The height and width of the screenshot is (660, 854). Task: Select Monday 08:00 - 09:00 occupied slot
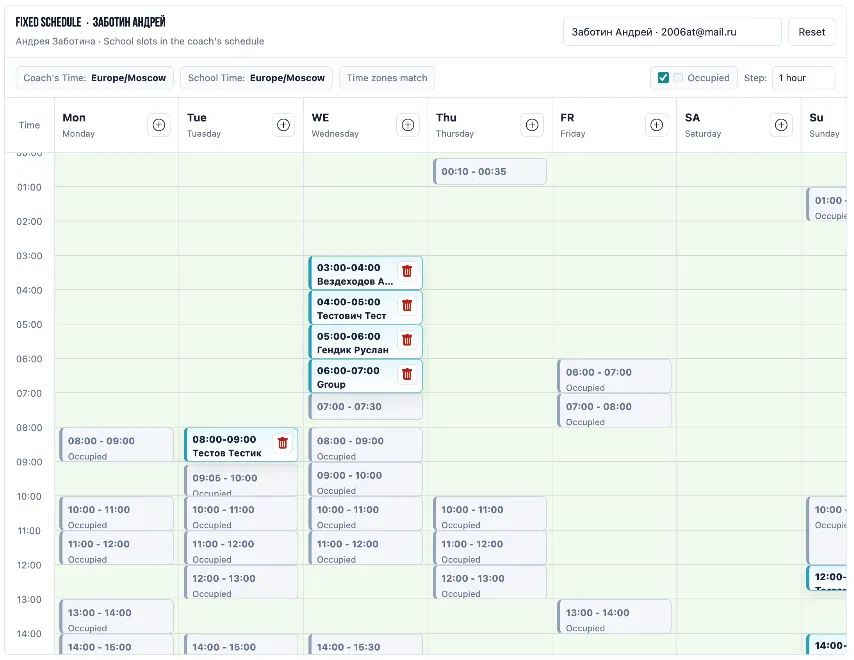coord(117,445)
